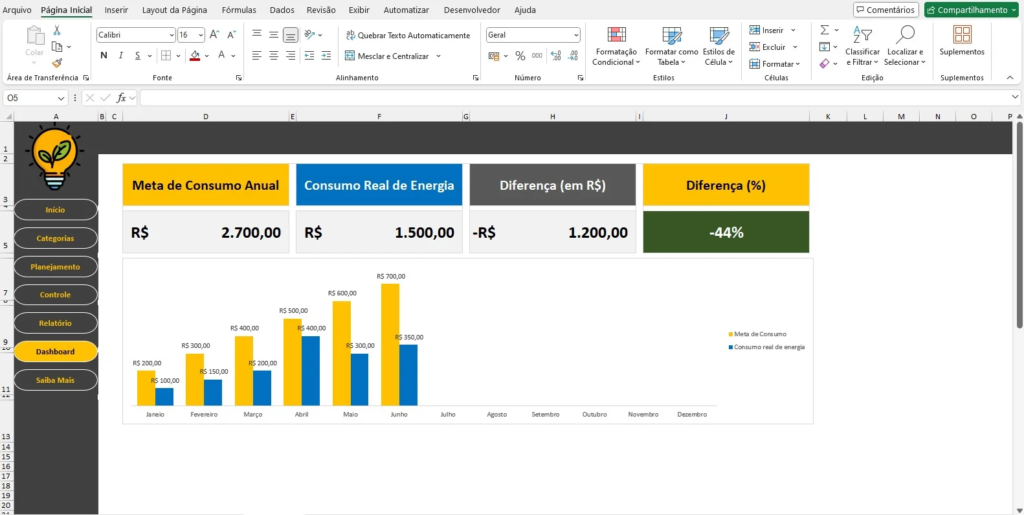
Task: Increase font size with the larger A icon
Action: 215,34
